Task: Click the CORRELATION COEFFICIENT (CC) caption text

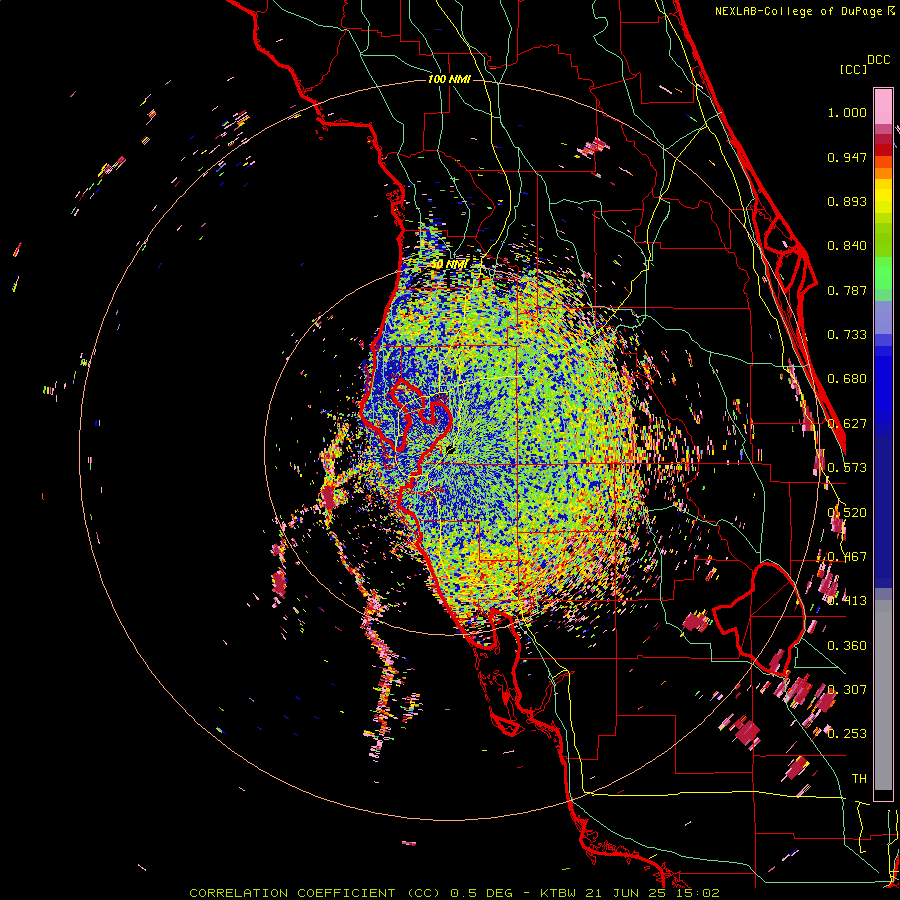Action: click(315, 893)
